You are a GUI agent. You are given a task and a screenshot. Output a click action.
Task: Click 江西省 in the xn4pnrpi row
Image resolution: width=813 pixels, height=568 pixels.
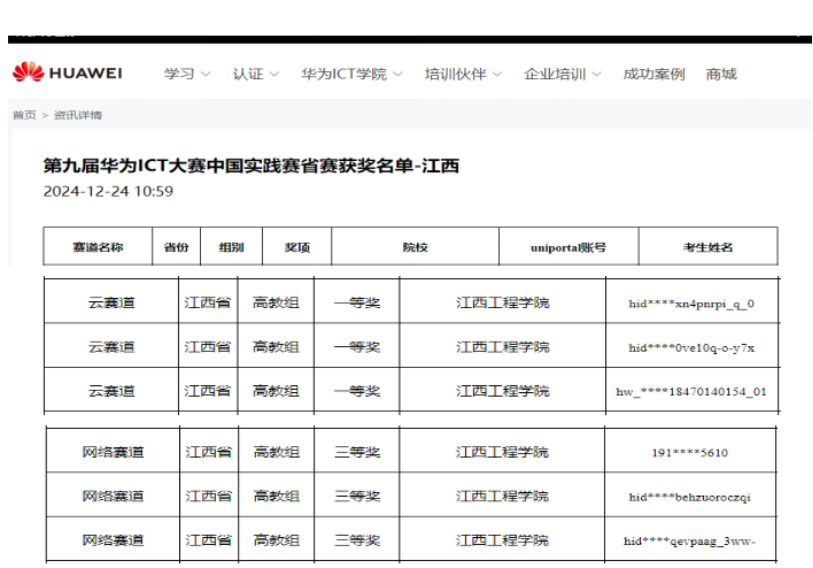point(207,302)
